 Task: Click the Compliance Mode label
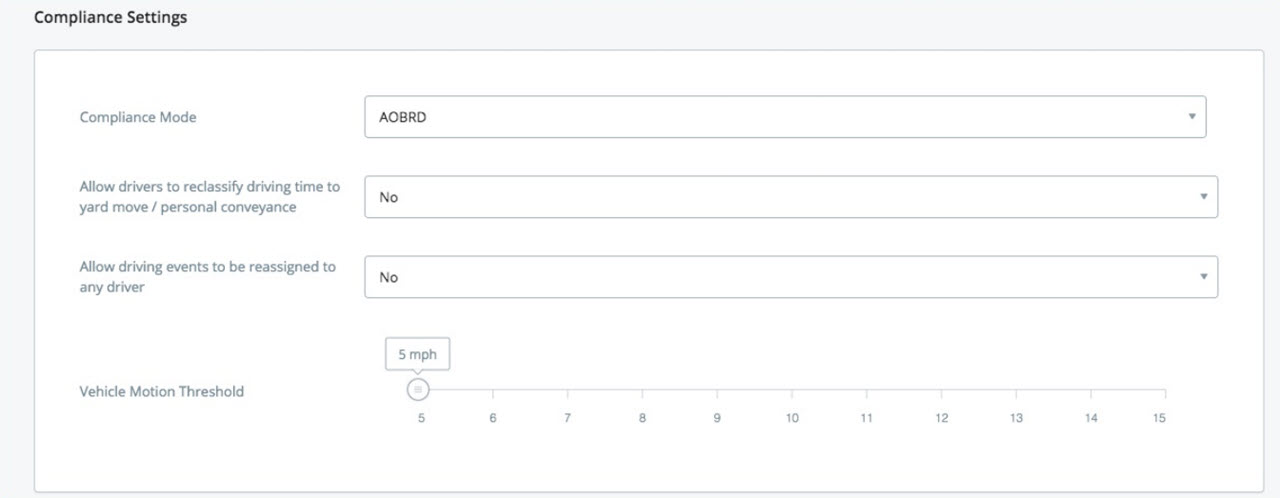click(138, 117)
